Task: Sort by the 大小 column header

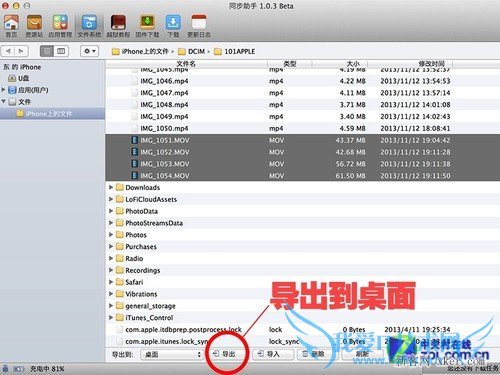Action: 353,64
